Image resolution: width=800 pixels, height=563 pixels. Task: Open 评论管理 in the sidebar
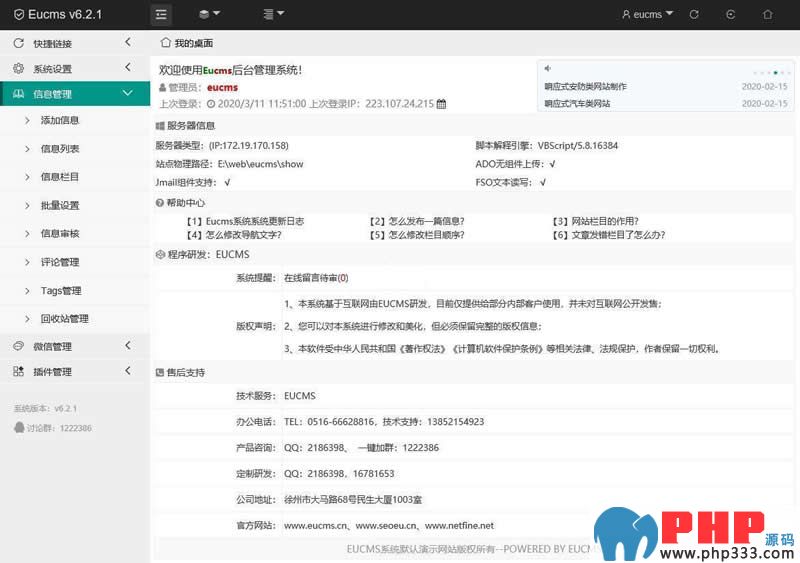[60, 262]
